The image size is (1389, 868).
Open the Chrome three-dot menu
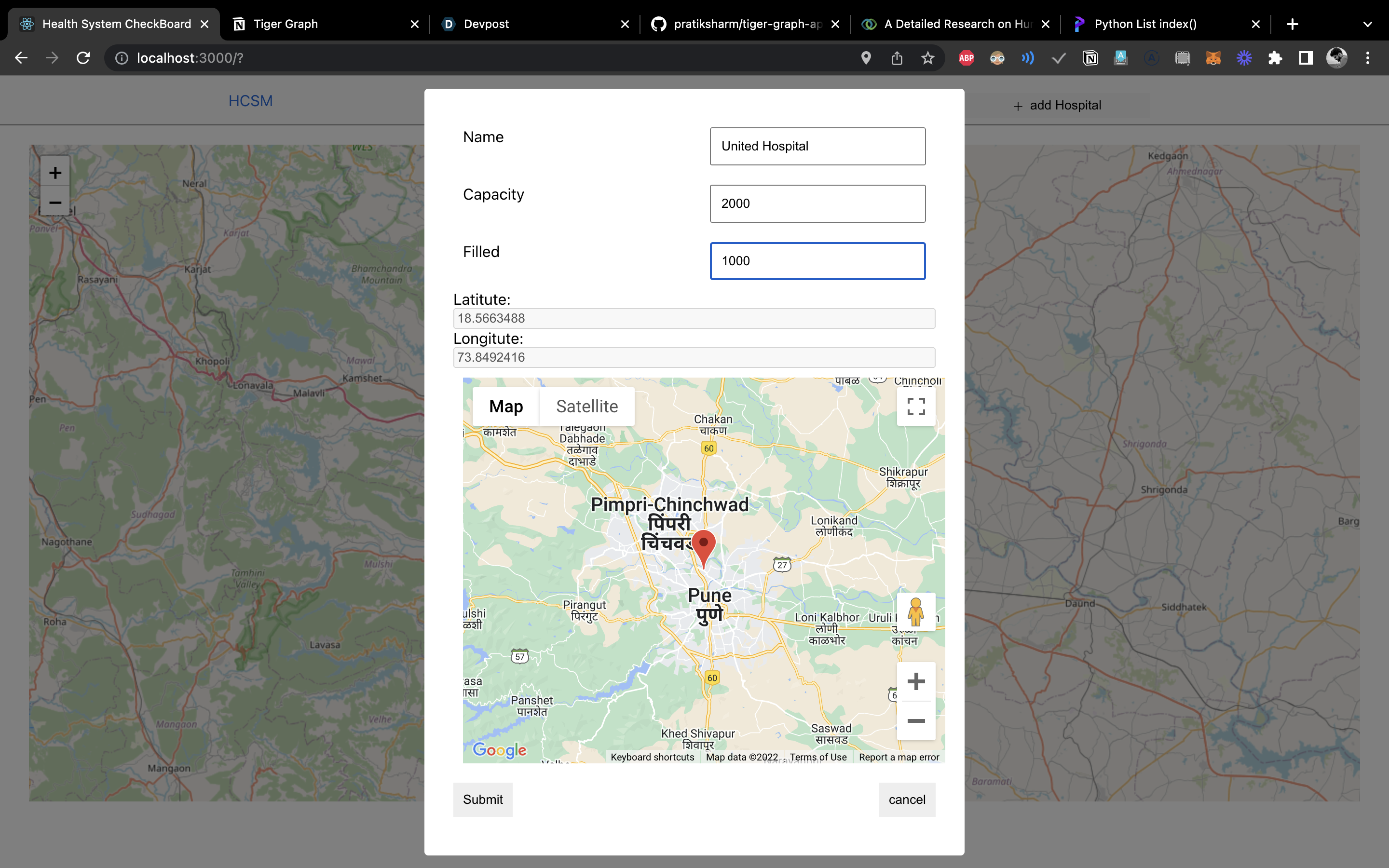tap(1367, 58)
